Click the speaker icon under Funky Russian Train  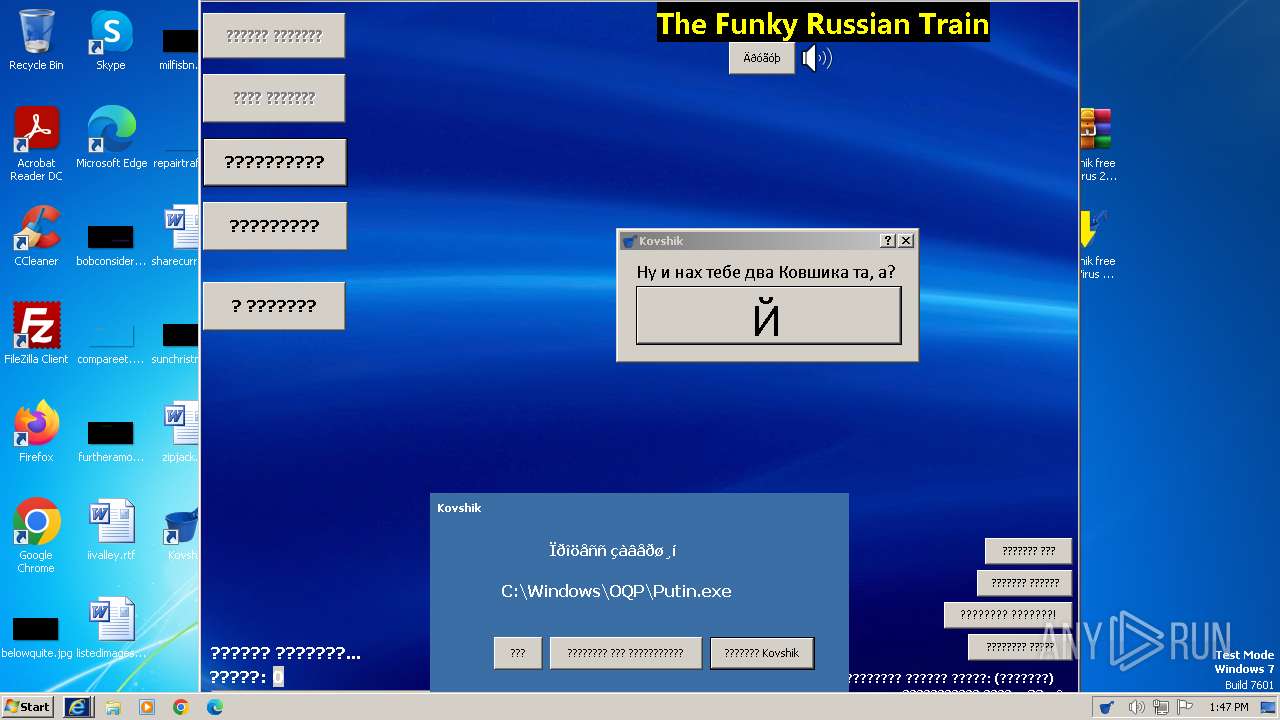click(817, 58)
